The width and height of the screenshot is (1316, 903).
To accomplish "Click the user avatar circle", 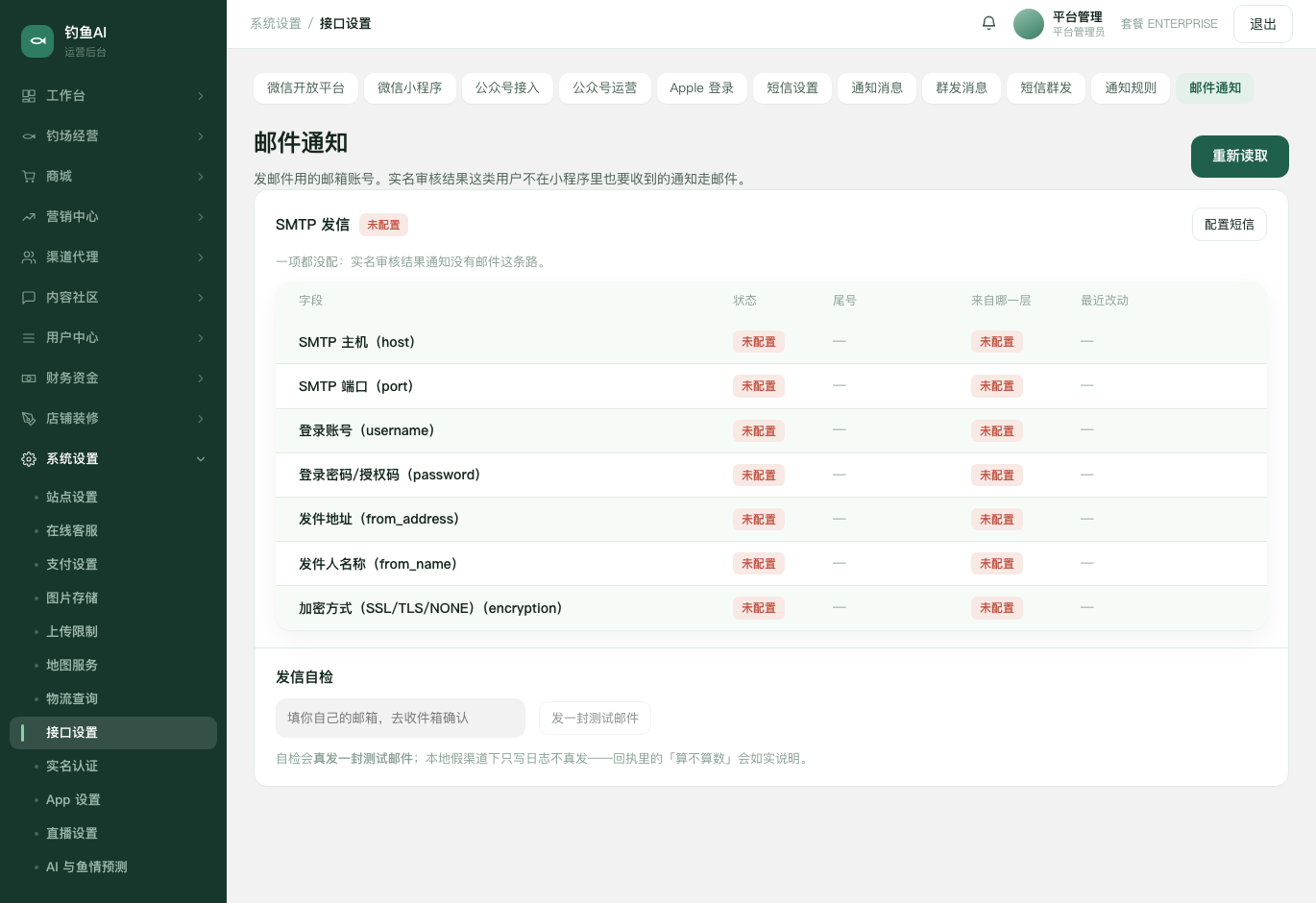I will coord(1029,24).
